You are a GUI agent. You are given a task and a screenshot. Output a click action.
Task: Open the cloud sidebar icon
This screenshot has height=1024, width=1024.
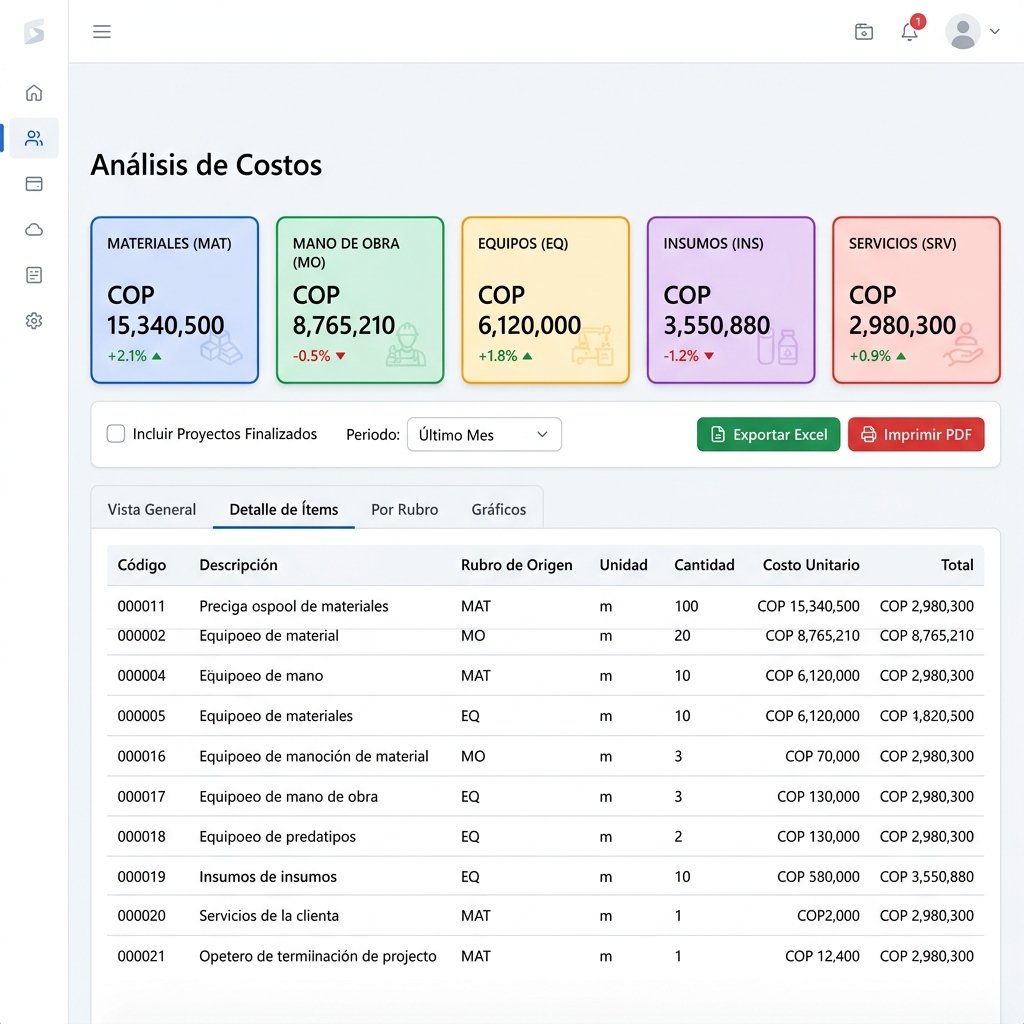pyautogui.click(x=34, y=229)
